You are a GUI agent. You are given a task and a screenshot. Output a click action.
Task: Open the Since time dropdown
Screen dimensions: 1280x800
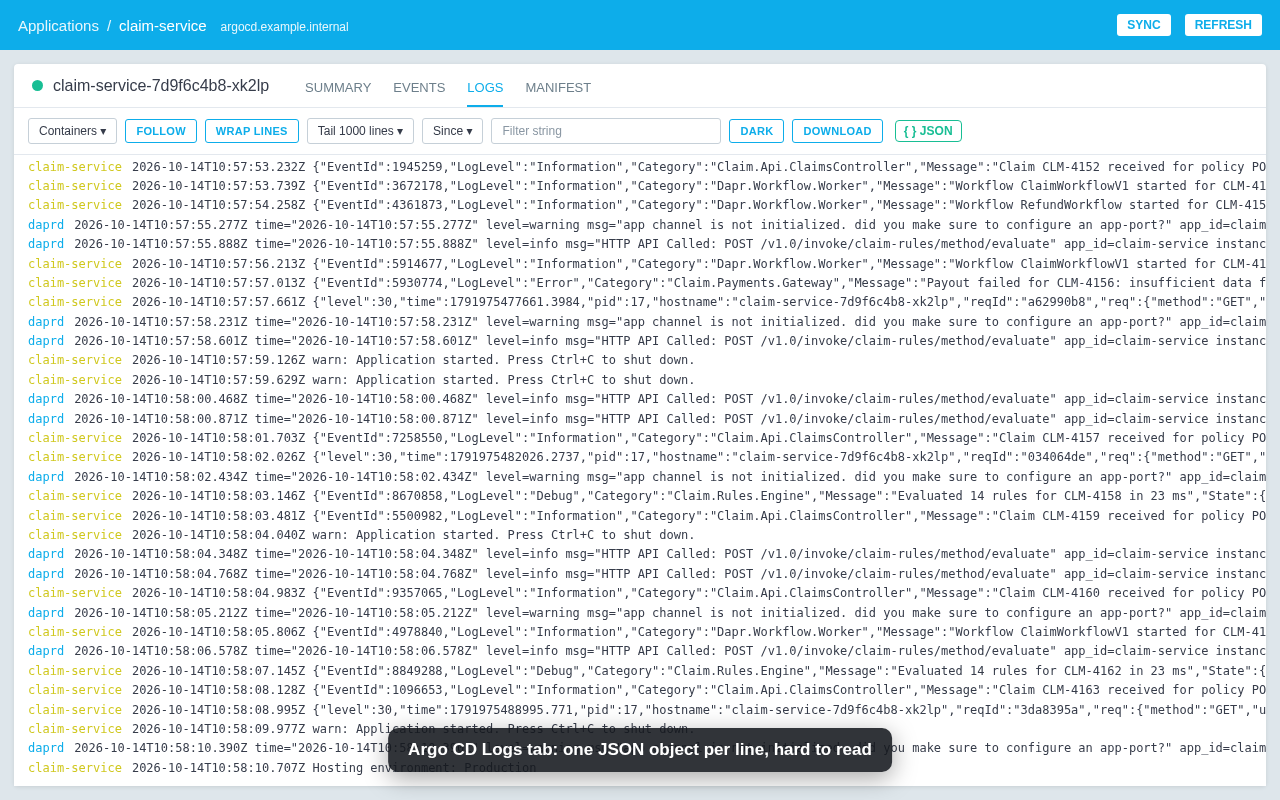(x=452, y=131)
